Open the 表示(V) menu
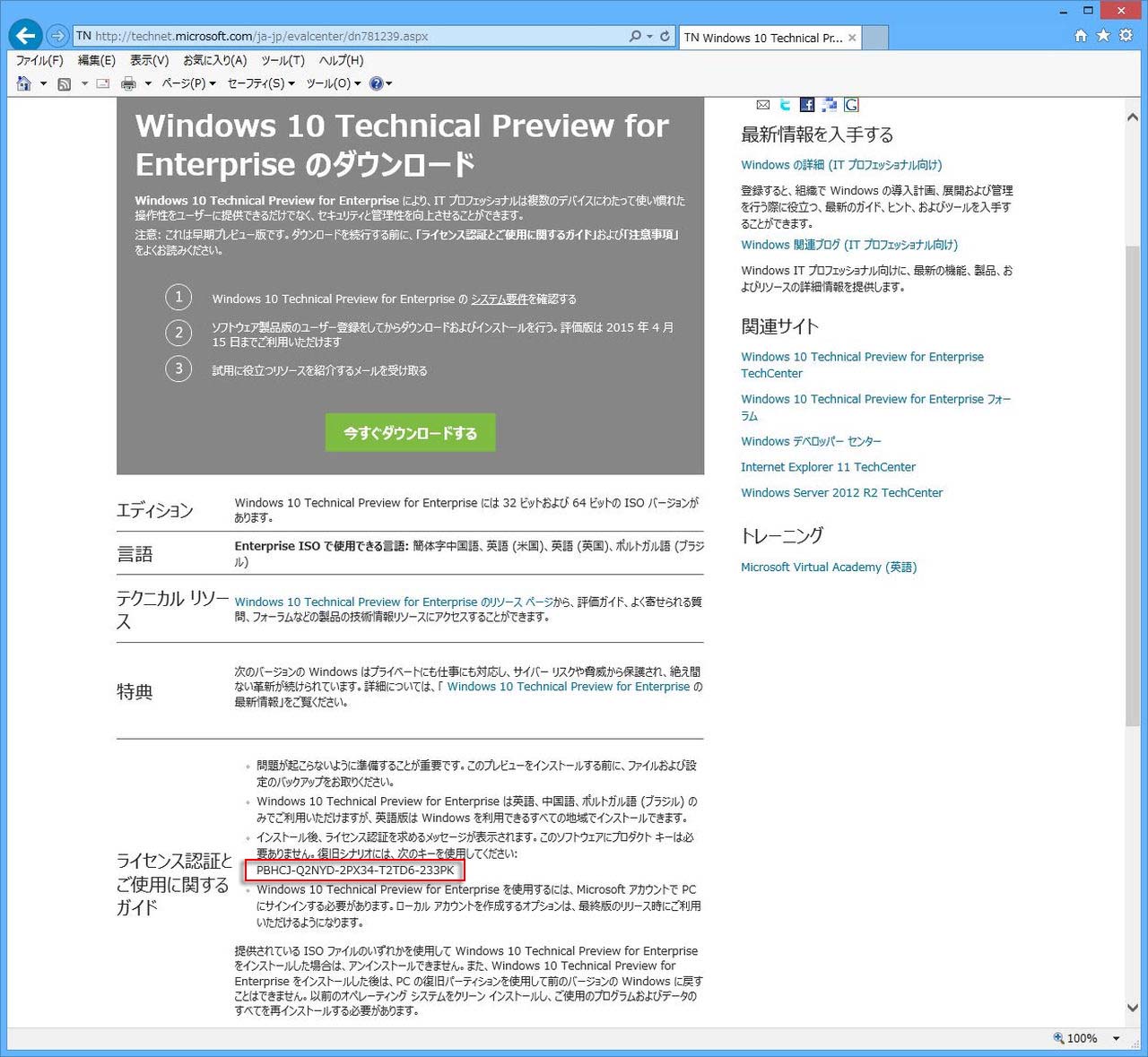 coord(149,60)
